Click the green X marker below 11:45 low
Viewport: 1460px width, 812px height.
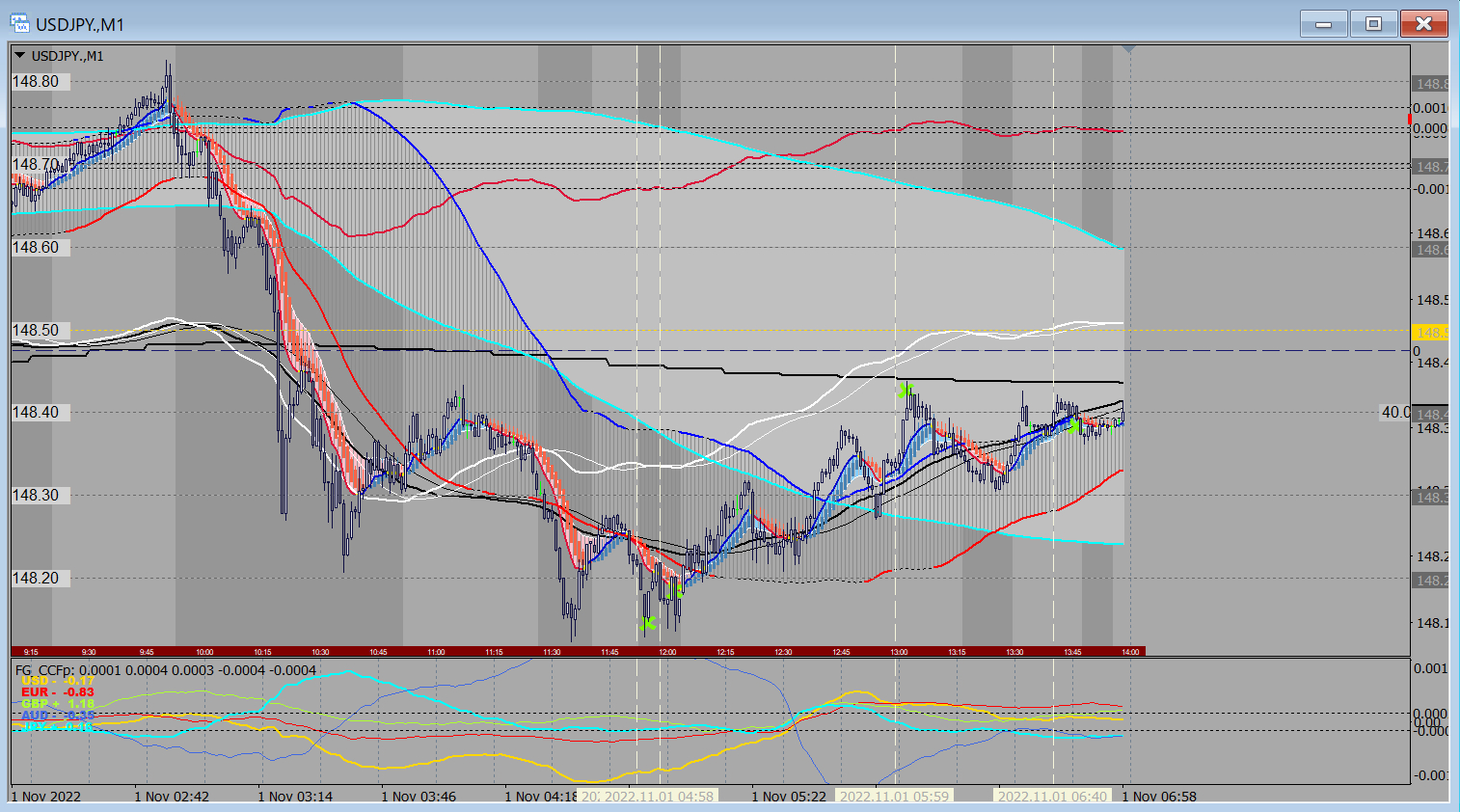(x=647, y=624)
